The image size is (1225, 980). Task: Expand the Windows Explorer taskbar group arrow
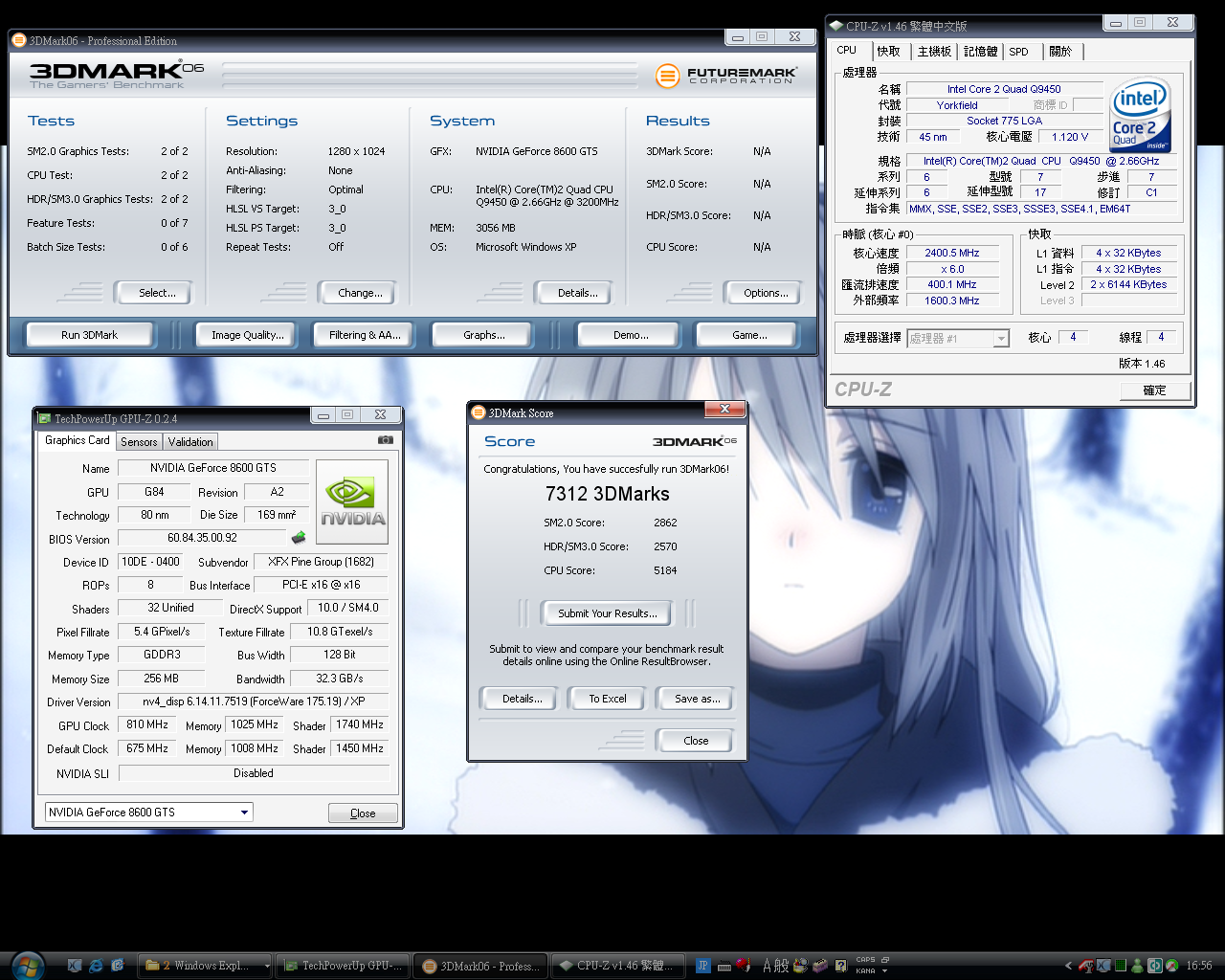tap(267, 966)
